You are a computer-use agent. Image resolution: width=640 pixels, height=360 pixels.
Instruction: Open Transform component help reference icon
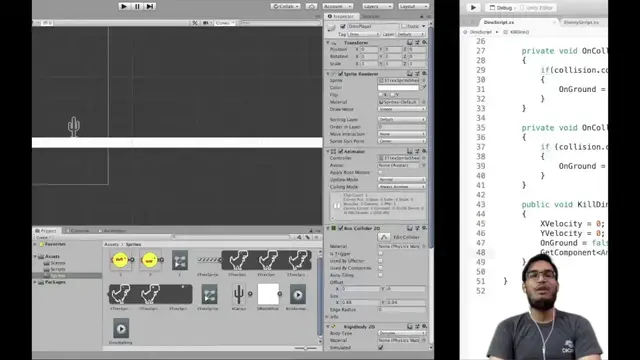410,42
